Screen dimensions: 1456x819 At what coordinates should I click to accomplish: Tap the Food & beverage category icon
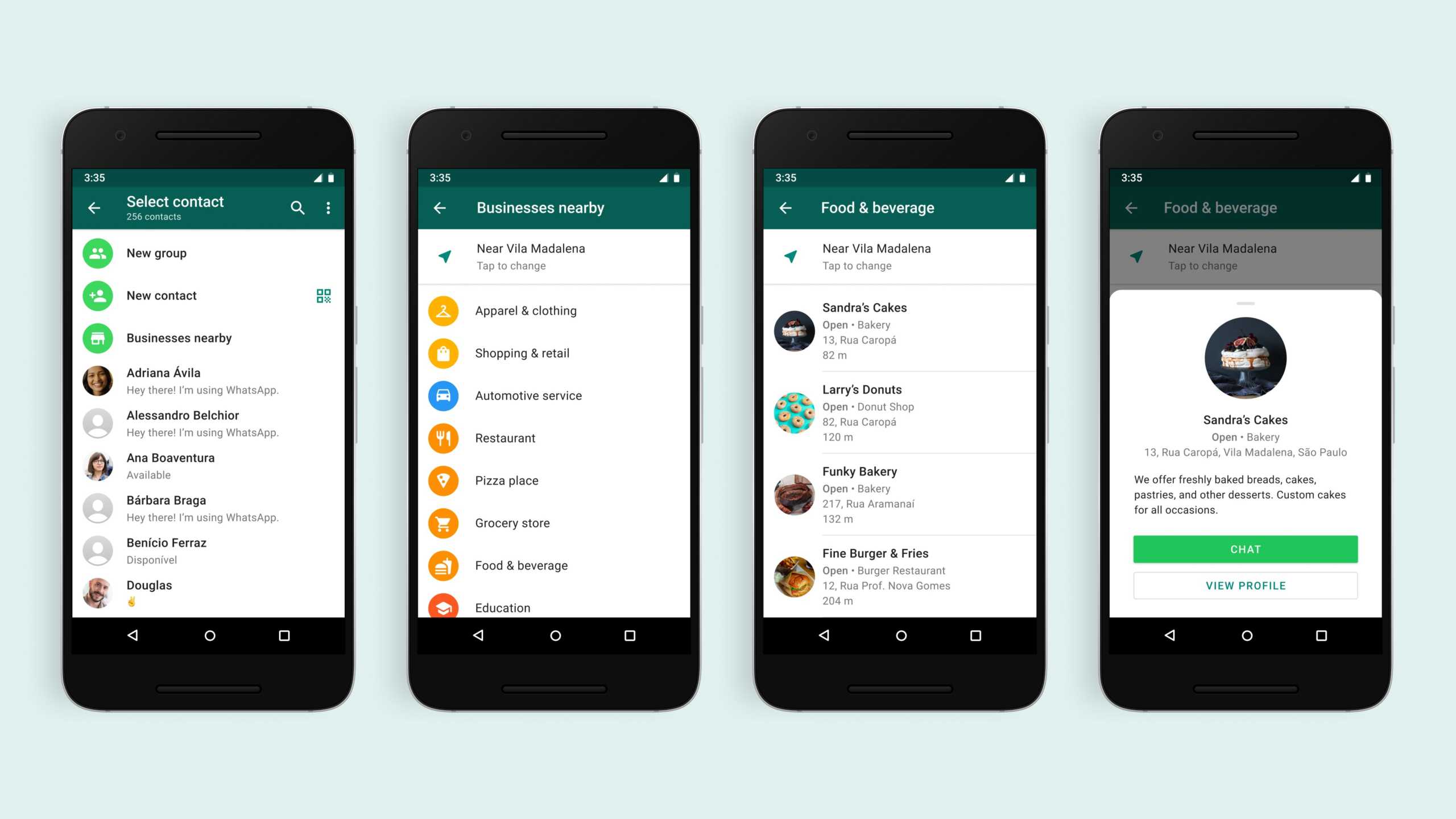coord(443,565)
